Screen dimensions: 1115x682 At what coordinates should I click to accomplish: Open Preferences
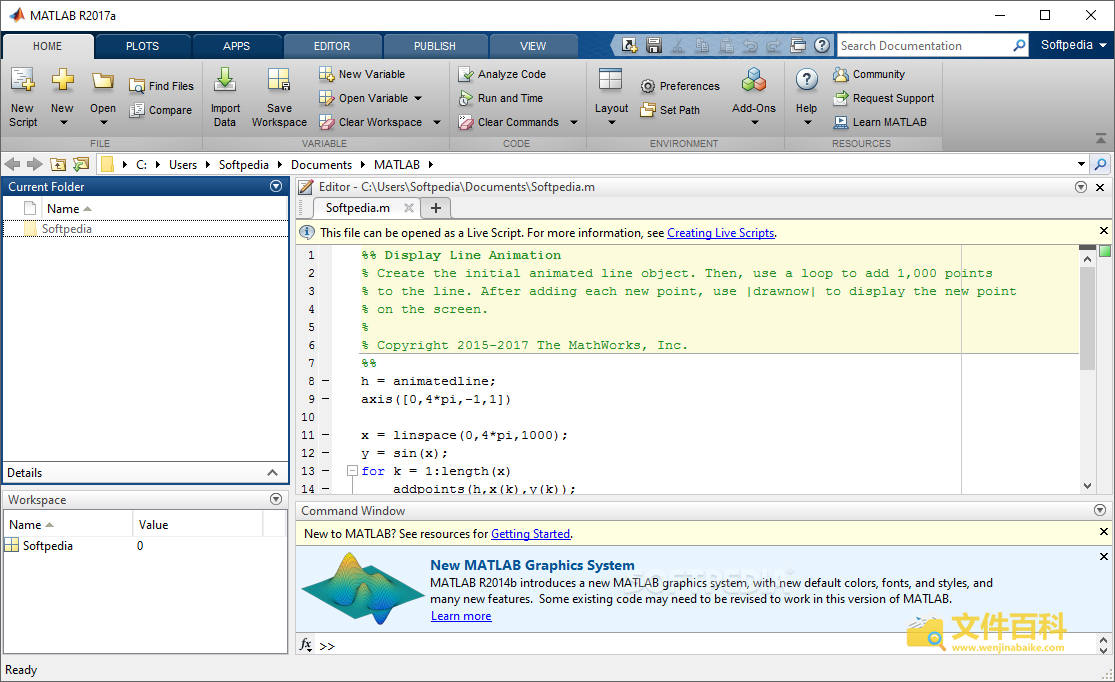pos(680,86)
